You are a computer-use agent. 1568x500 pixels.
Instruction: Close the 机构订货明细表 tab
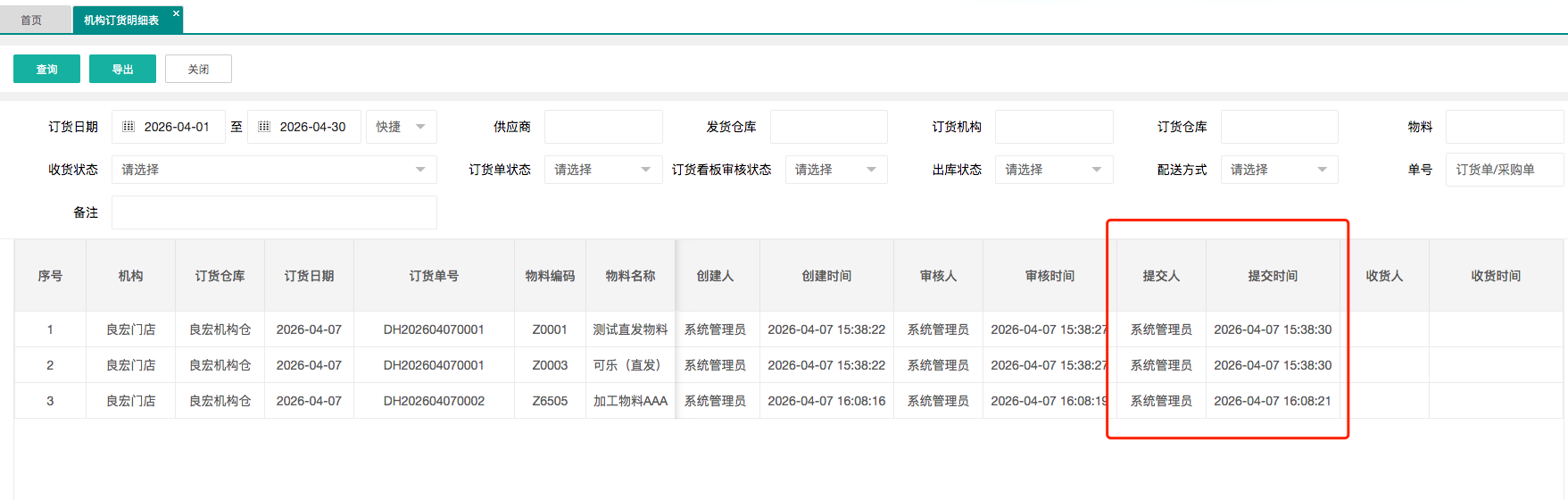coord(176,13)
